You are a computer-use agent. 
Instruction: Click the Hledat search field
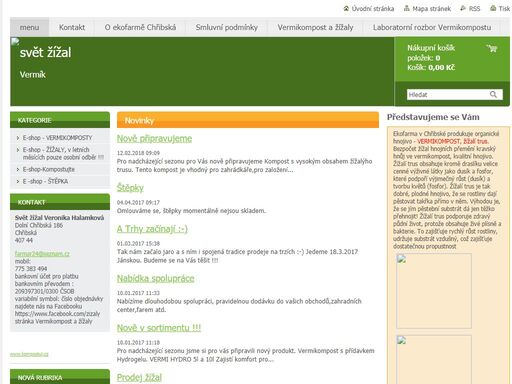pos(448,95)
